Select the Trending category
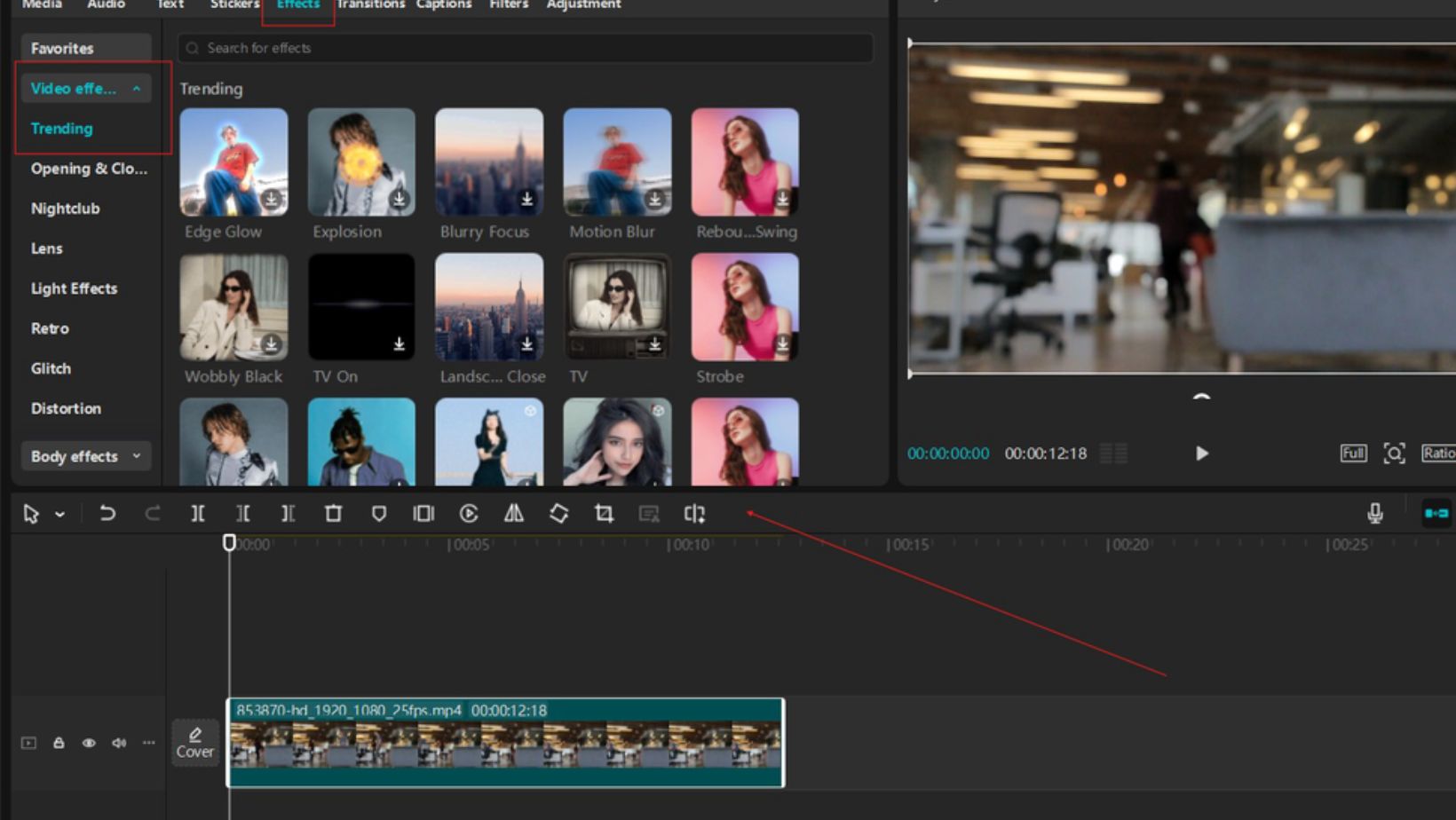Image resolution: width=1456 pixels, height=820 pixels. pyautogui.click(x=61, y=129)
